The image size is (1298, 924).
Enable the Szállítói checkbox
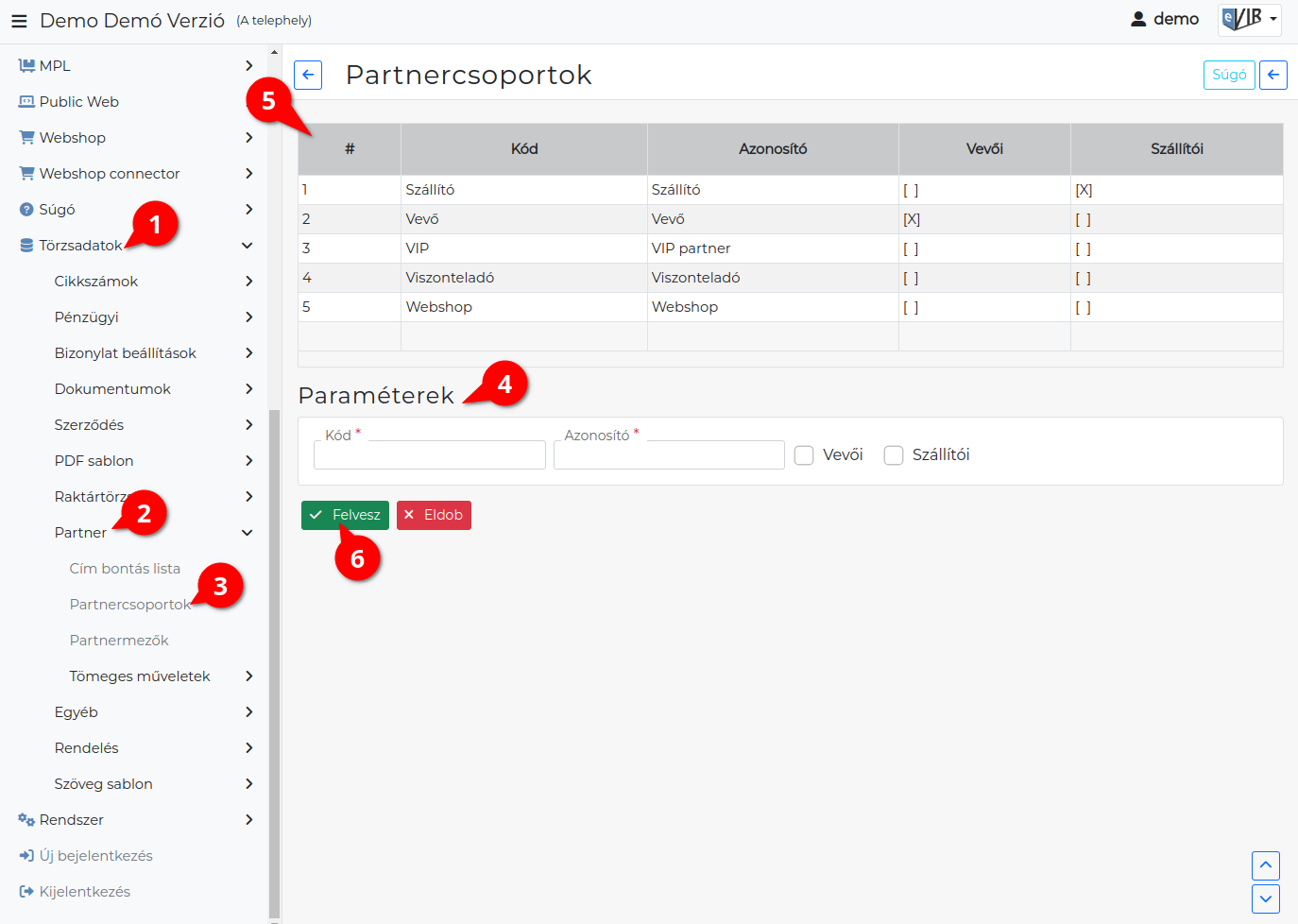coord(894,455)
